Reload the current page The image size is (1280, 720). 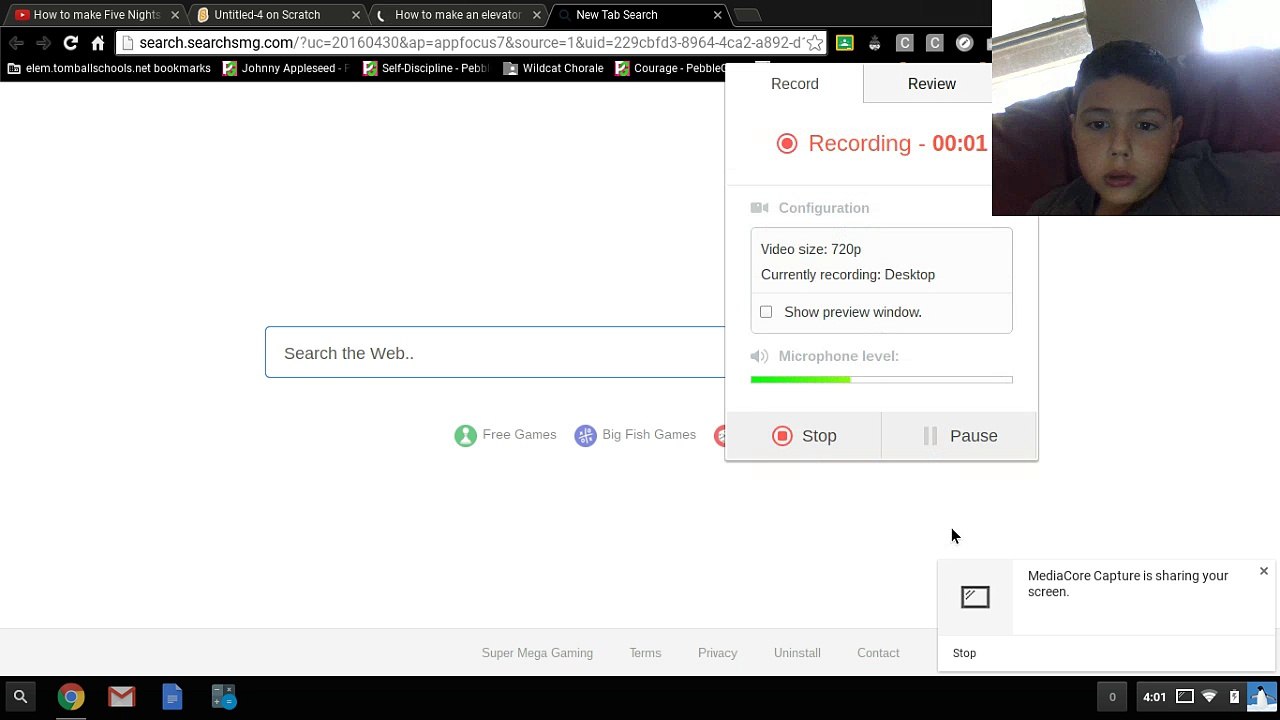[x=70, y=43]
